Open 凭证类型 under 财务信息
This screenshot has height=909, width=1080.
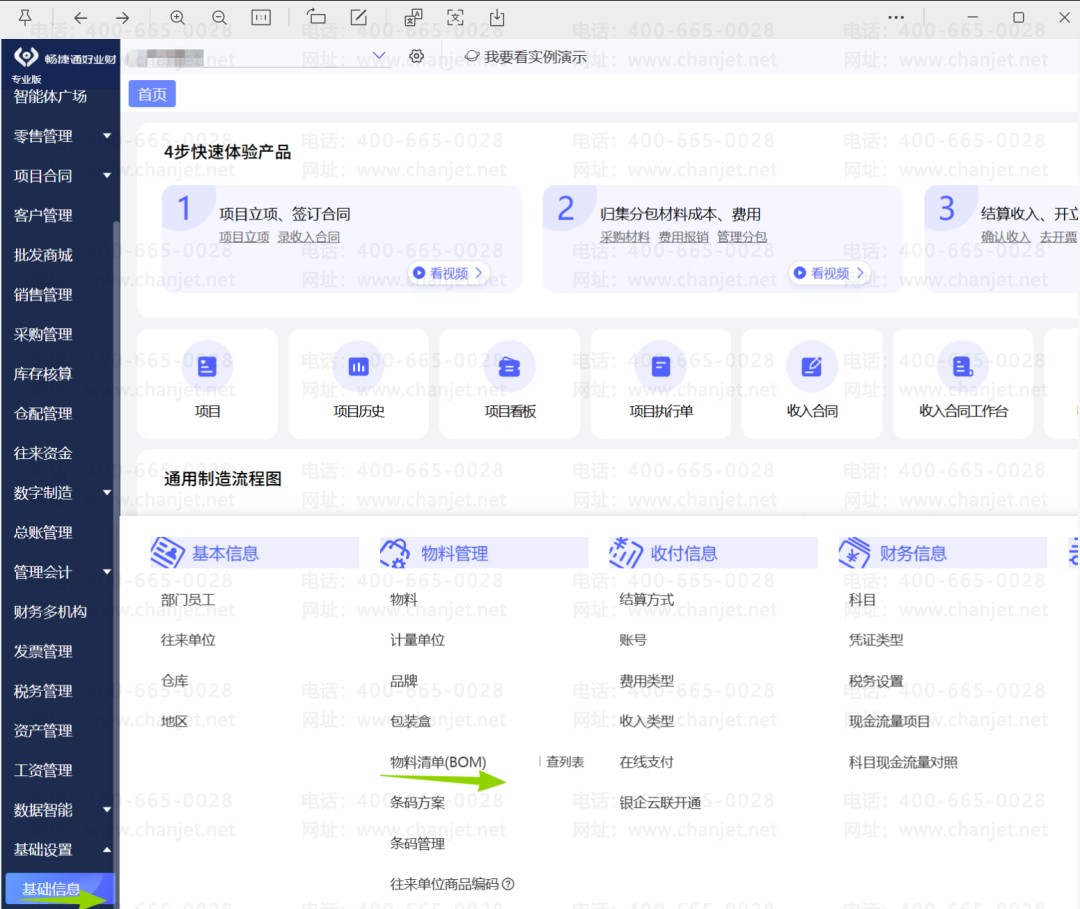click(876, 640)
